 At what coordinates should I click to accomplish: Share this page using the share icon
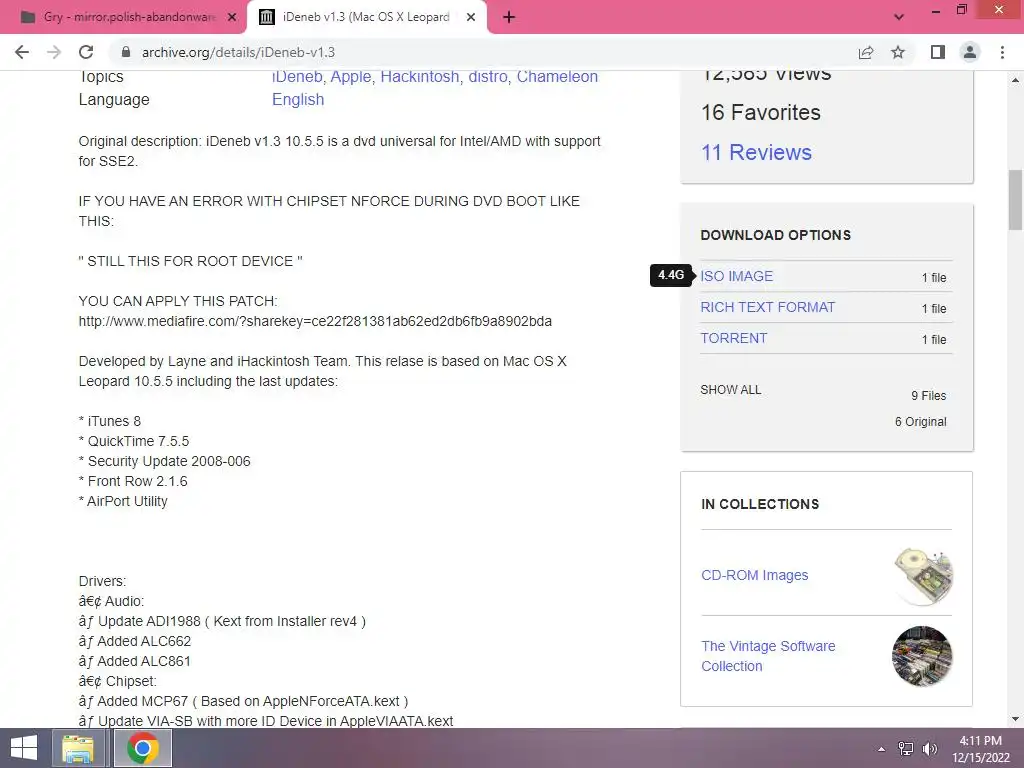(x=866, y=52)
